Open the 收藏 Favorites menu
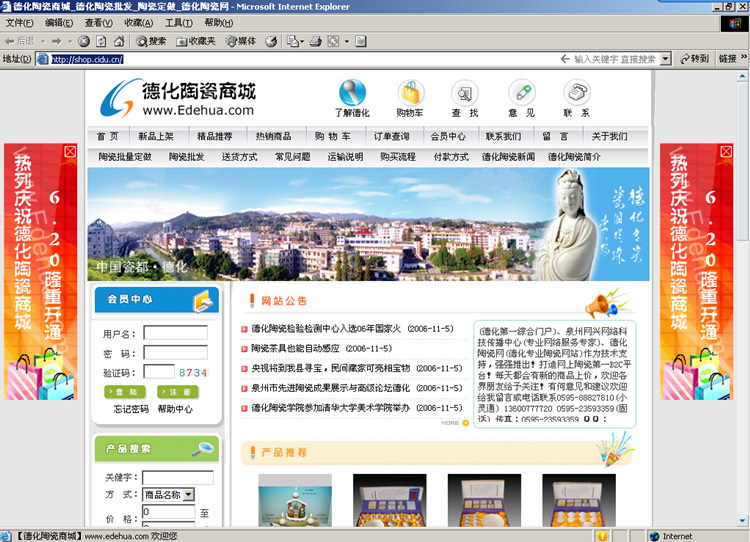750x542 pixels. (139, 23)
